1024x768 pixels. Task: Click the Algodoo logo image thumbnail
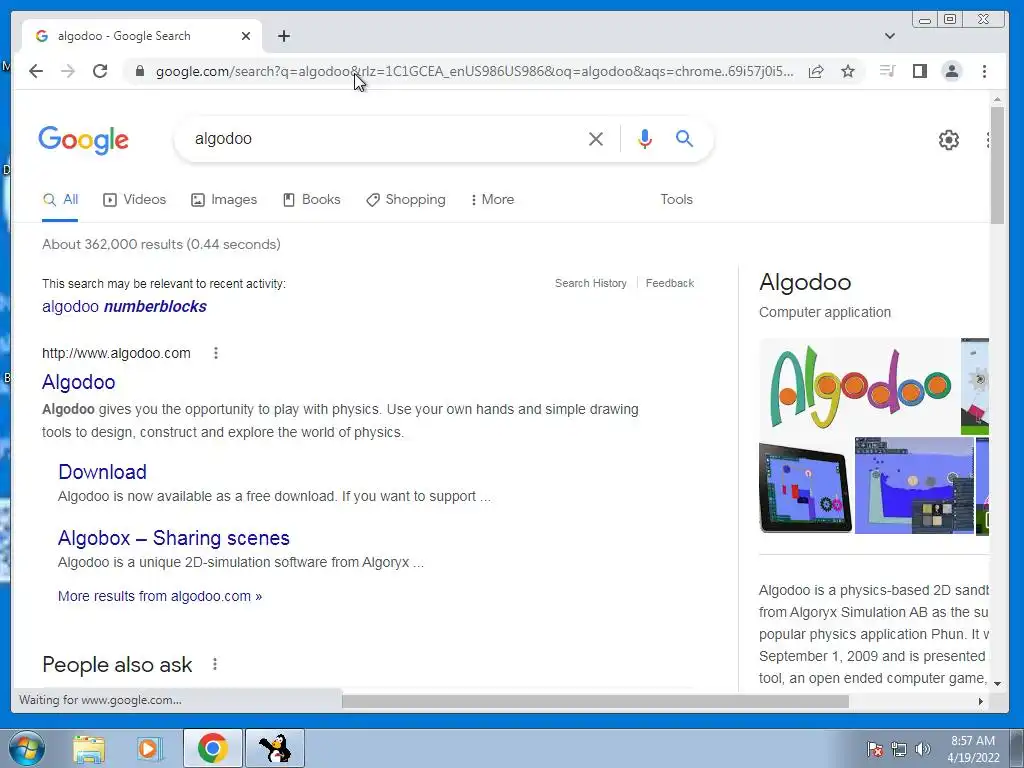(x=859, y=386)
